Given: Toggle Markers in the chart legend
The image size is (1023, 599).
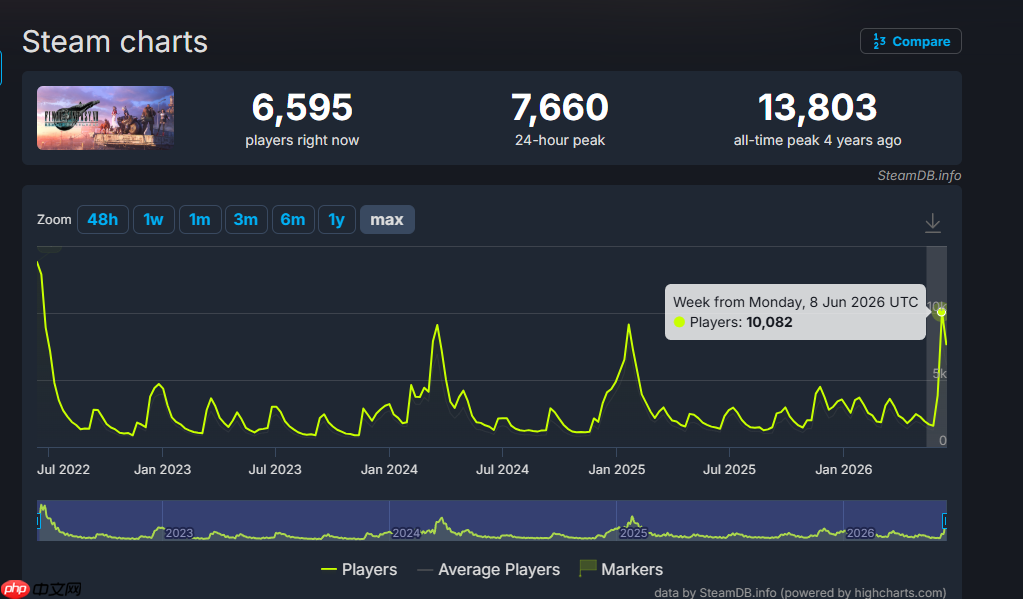Looking at the screenshot, I should click(620, 569).
